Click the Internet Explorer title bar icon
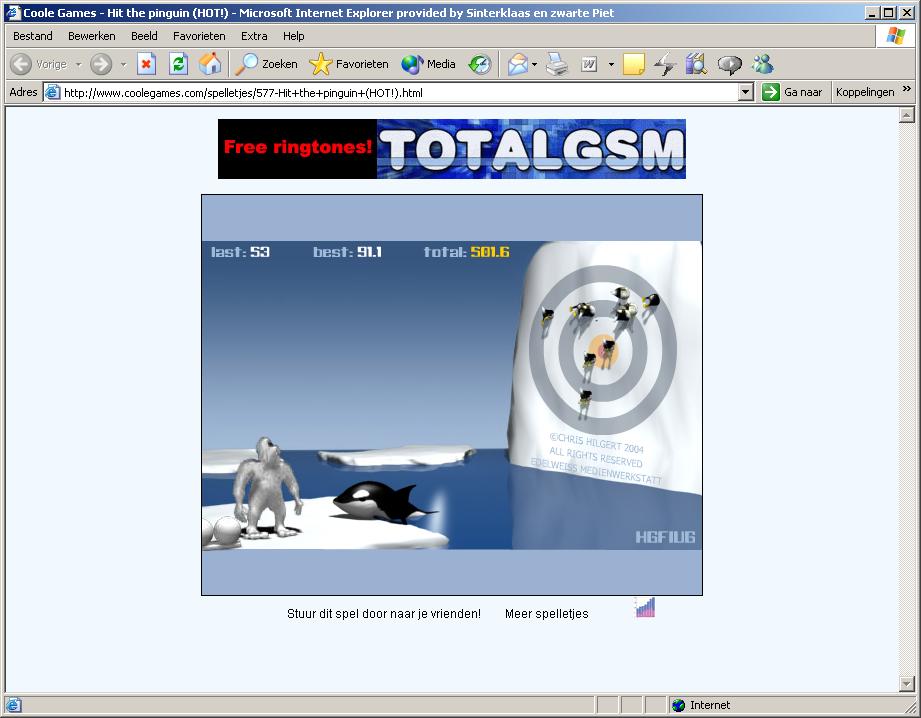The image size is (921, 718). click(13, 12)
